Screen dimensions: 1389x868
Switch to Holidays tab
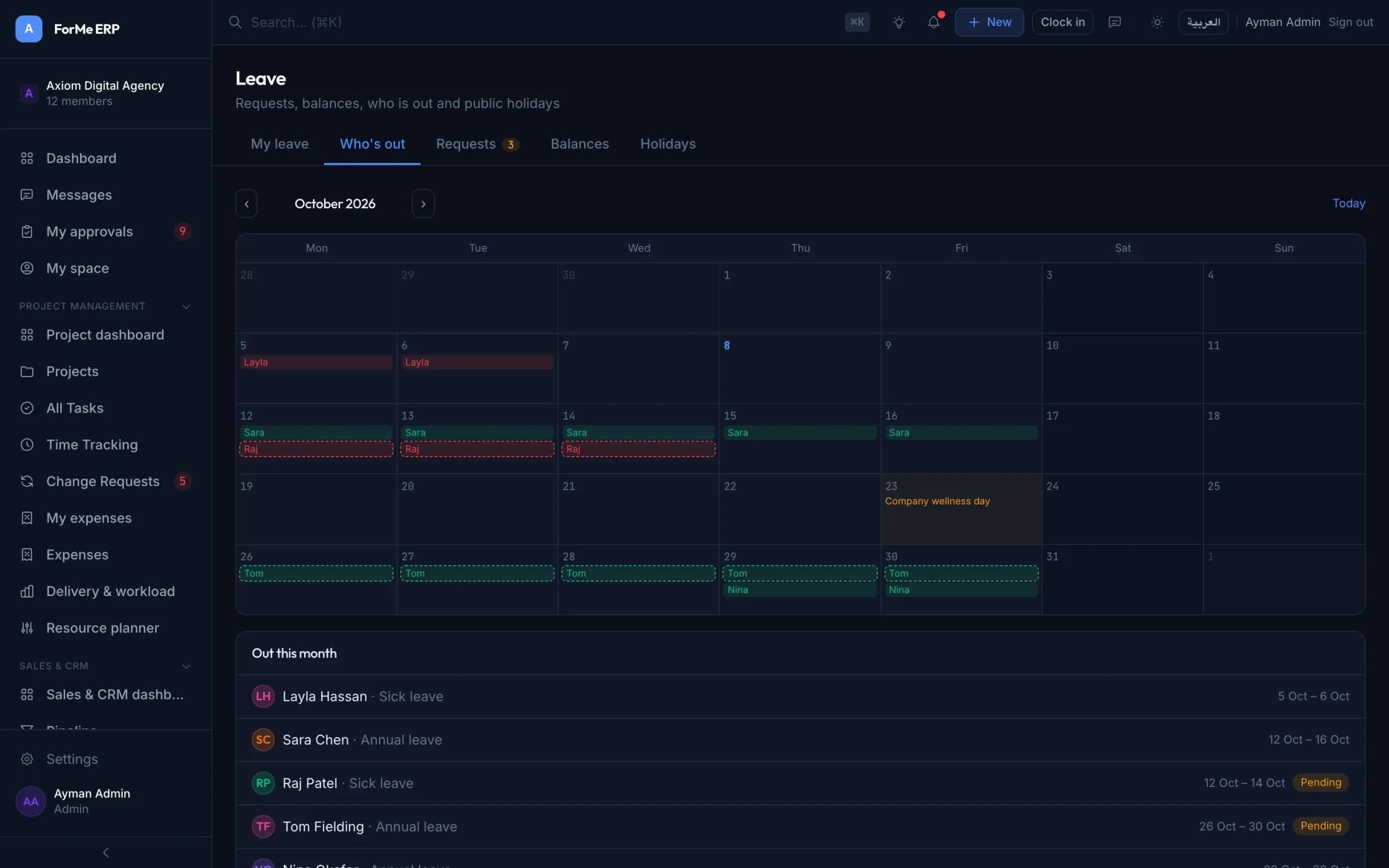[x=668, y=144]
